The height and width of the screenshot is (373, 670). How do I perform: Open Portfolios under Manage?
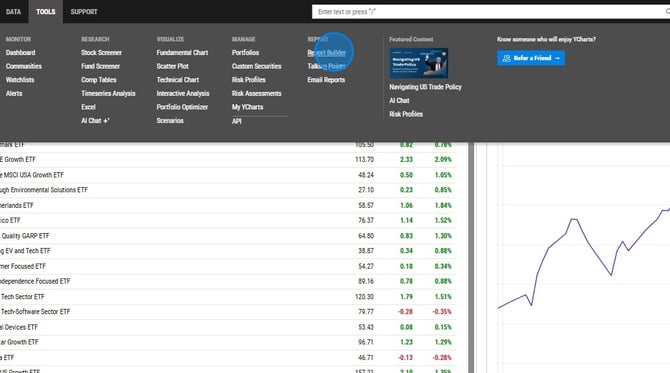(x=245, y=53)
